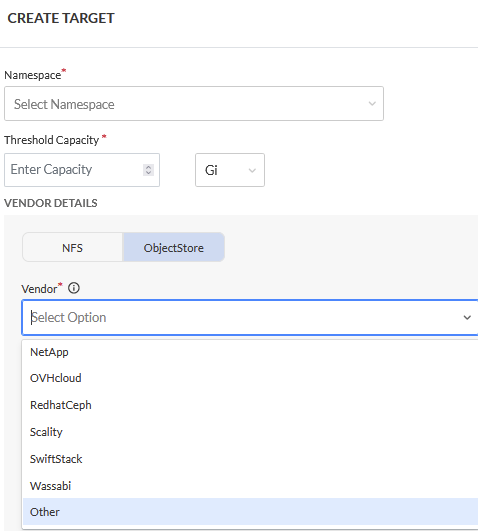Viewport: 478px width, 531px height.
Task: Click the Vendor Select Option combo box
Action: [x=250, y=318]
